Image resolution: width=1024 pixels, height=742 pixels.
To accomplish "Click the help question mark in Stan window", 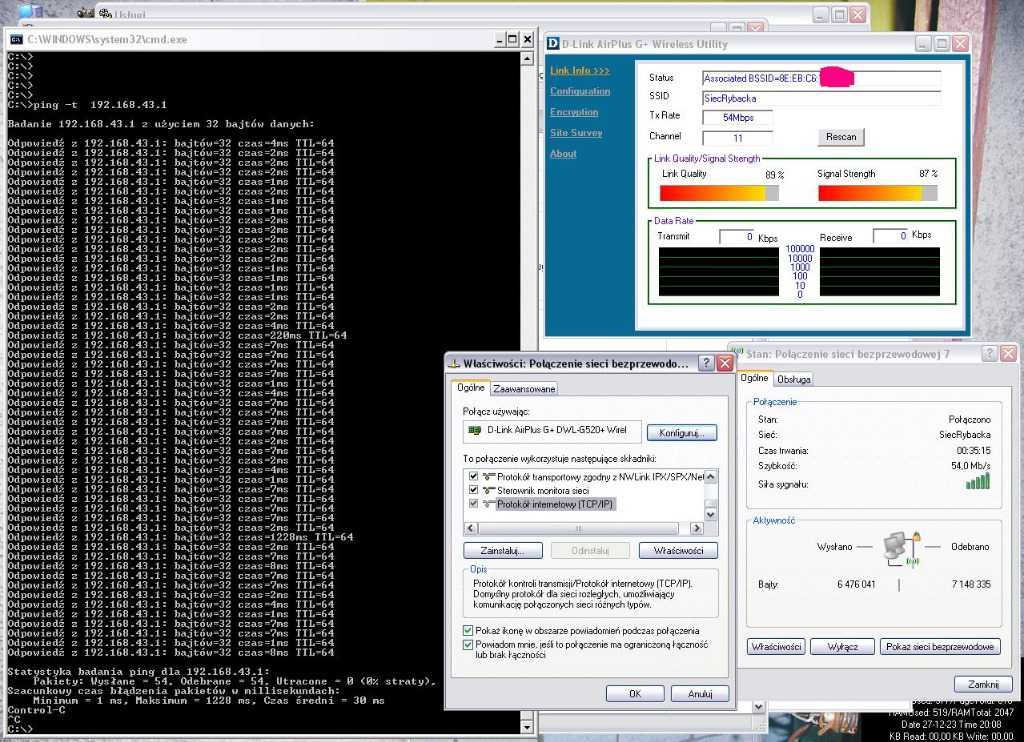I will (x=990, y=353).
